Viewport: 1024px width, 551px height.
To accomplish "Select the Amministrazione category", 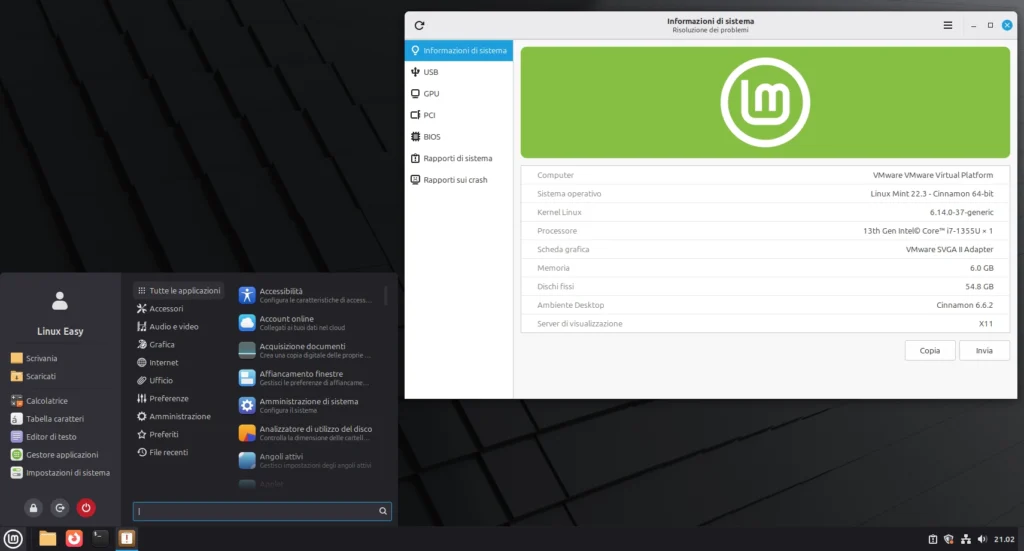I will pos(178,417).
